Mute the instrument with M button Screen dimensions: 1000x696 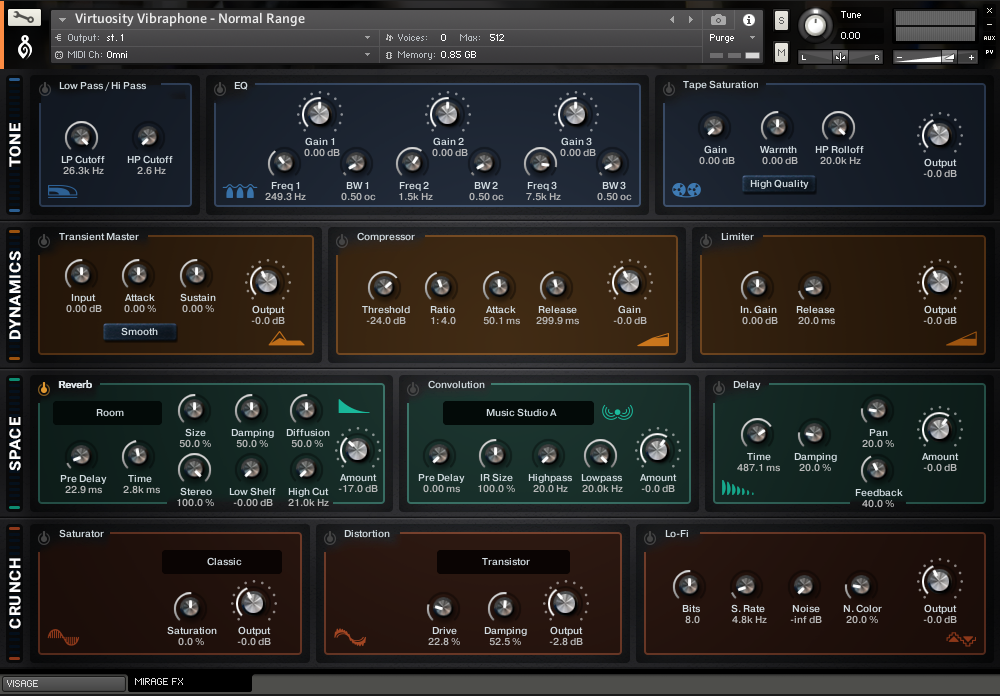(x=781, y=52)
